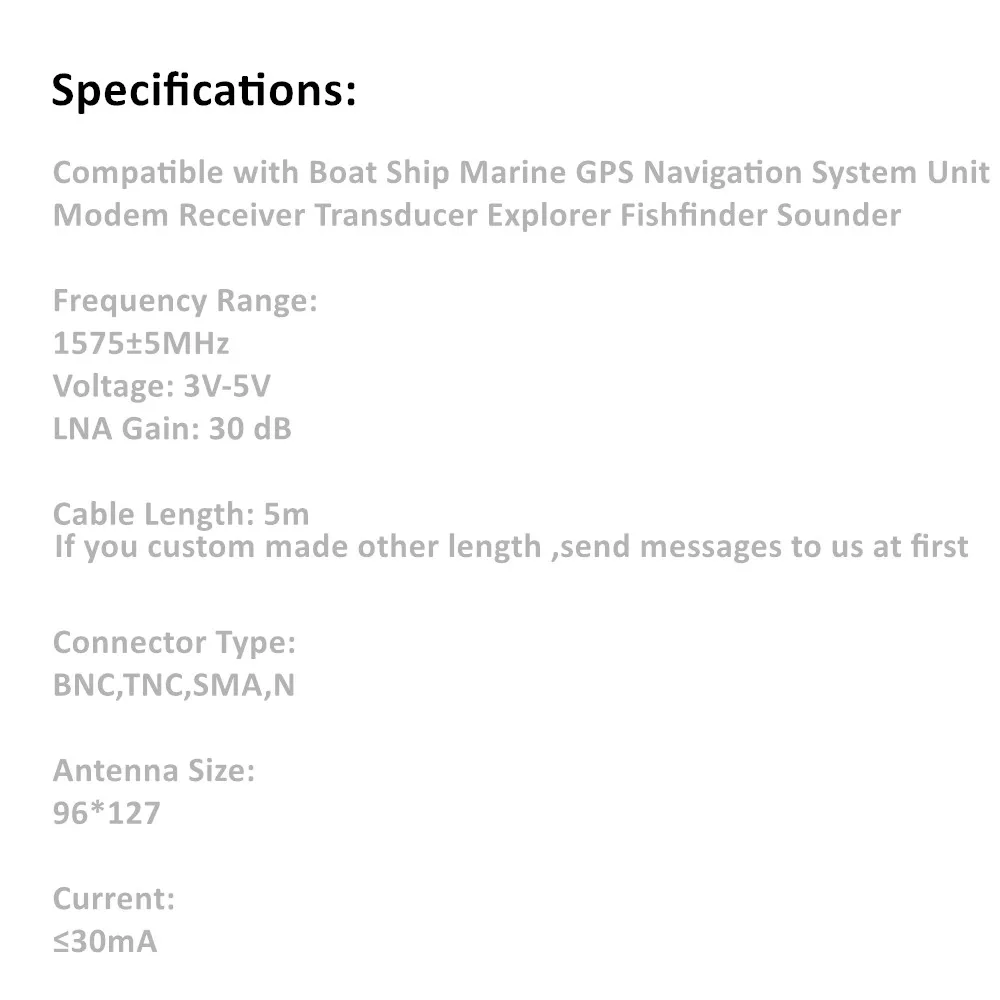1000x1000 pixels.
Task: Select the Frequency Range label
Action: (x=185, y=301)
